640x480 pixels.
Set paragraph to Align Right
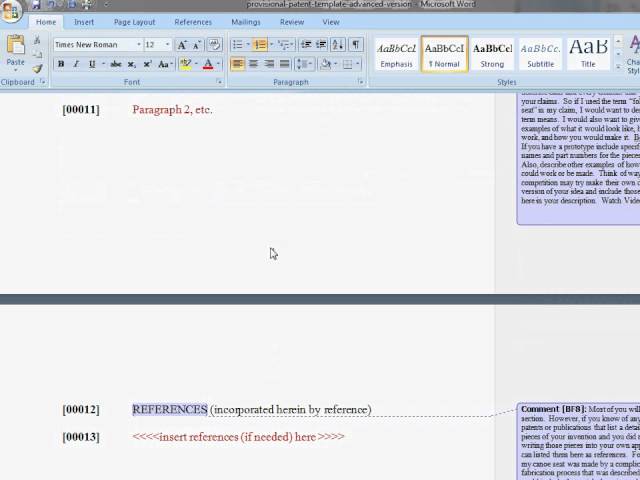(x=269, y=64)
